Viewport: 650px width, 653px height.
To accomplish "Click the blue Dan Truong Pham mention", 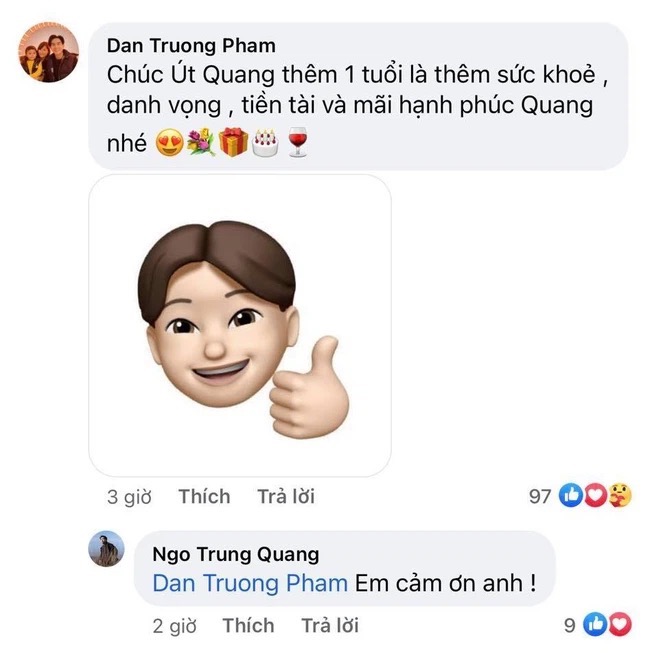I will pyautogui.click(x=250, y=583).
